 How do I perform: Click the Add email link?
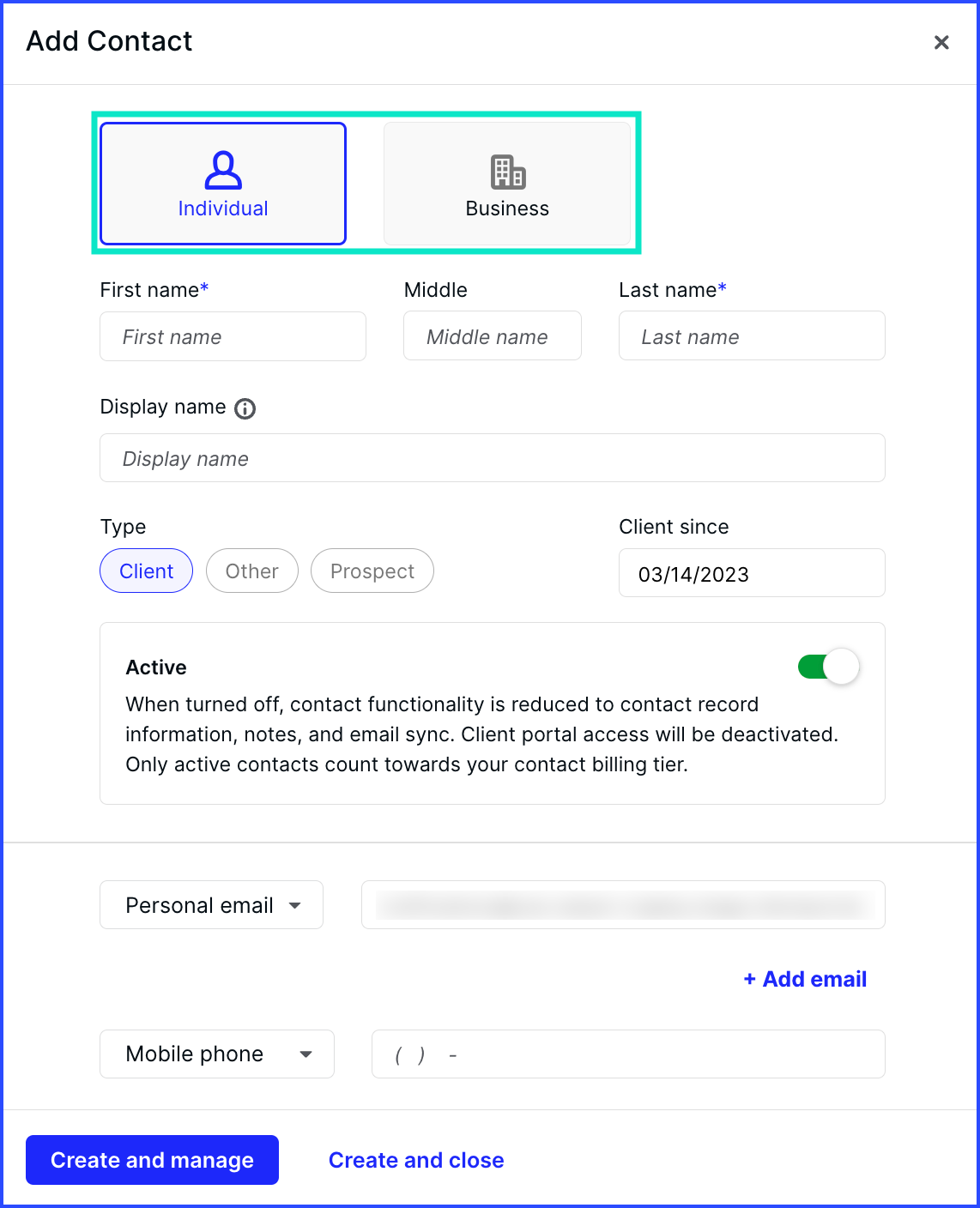(805, 979)
